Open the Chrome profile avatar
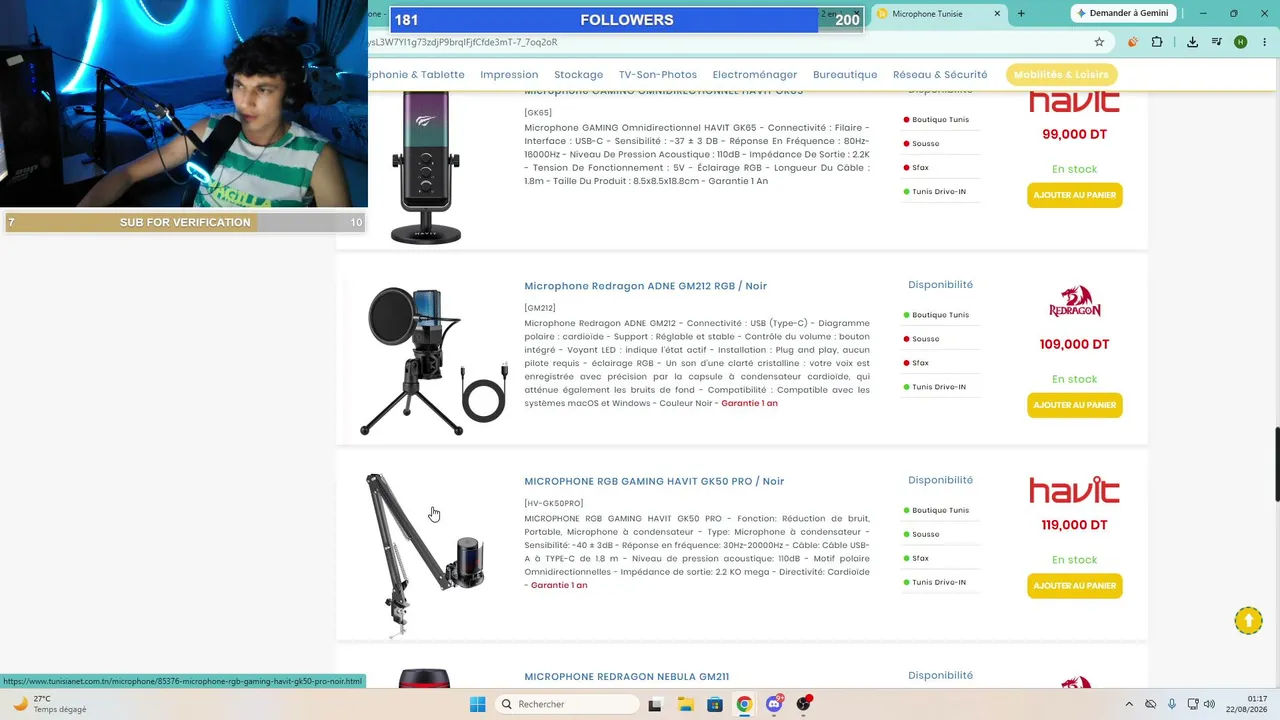The width and height of the screenshot is (1280, 720). (x=1241, y=42)
